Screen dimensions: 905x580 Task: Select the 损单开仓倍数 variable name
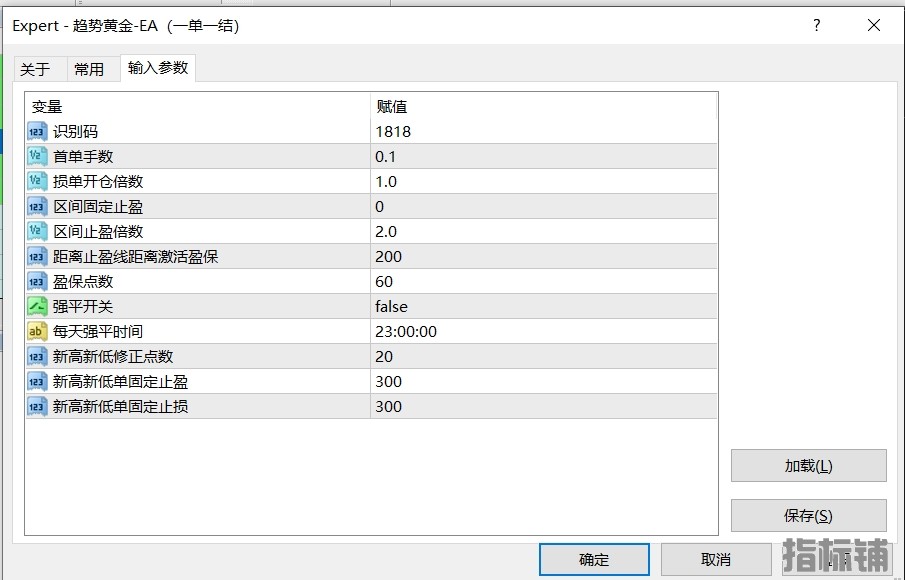98,181
